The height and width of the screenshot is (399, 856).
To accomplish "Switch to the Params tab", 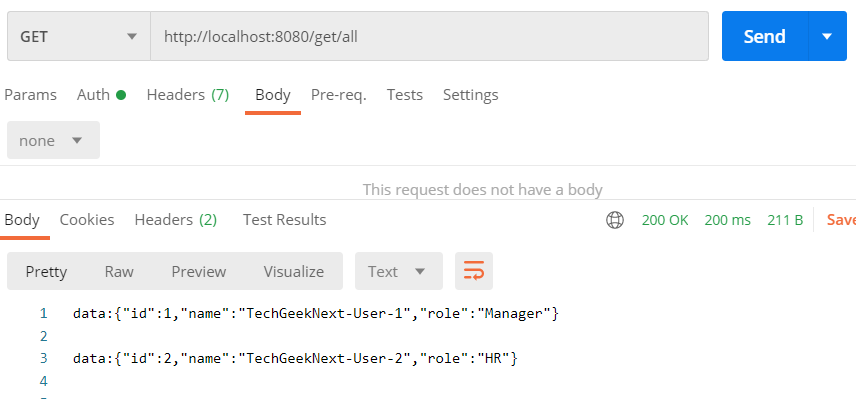I will click(31, 95).
